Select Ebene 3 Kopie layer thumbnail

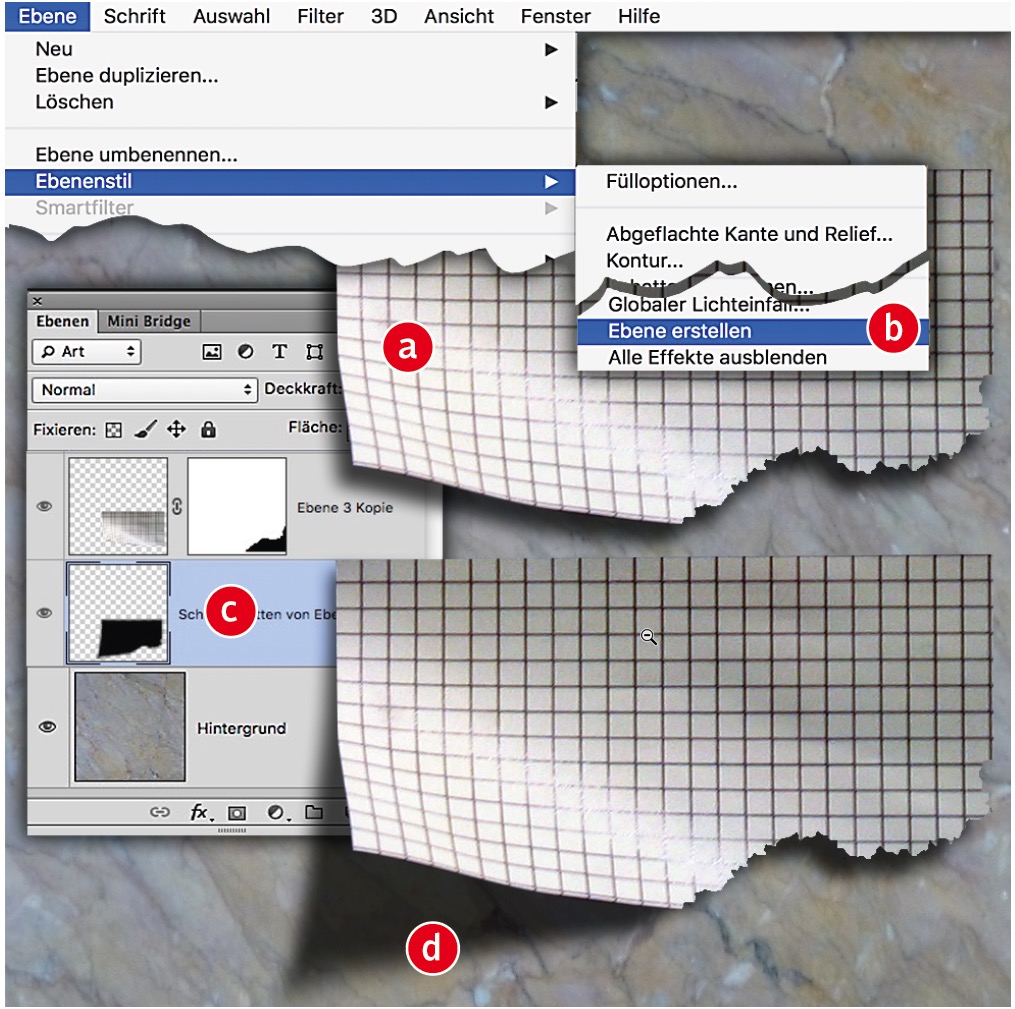118,506
